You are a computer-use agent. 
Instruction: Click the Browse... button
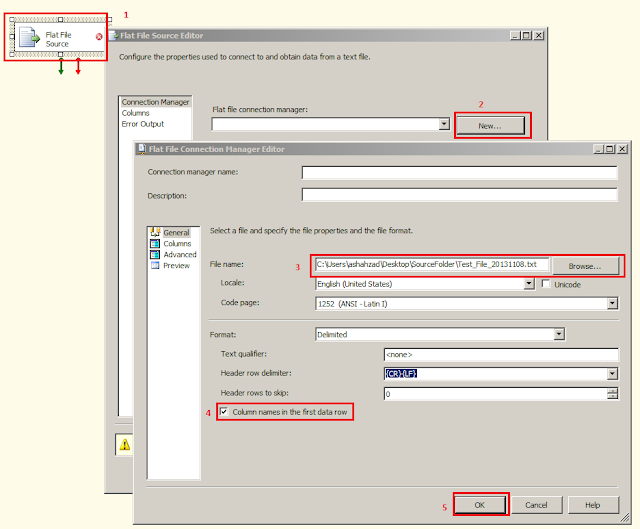(585, 266)
